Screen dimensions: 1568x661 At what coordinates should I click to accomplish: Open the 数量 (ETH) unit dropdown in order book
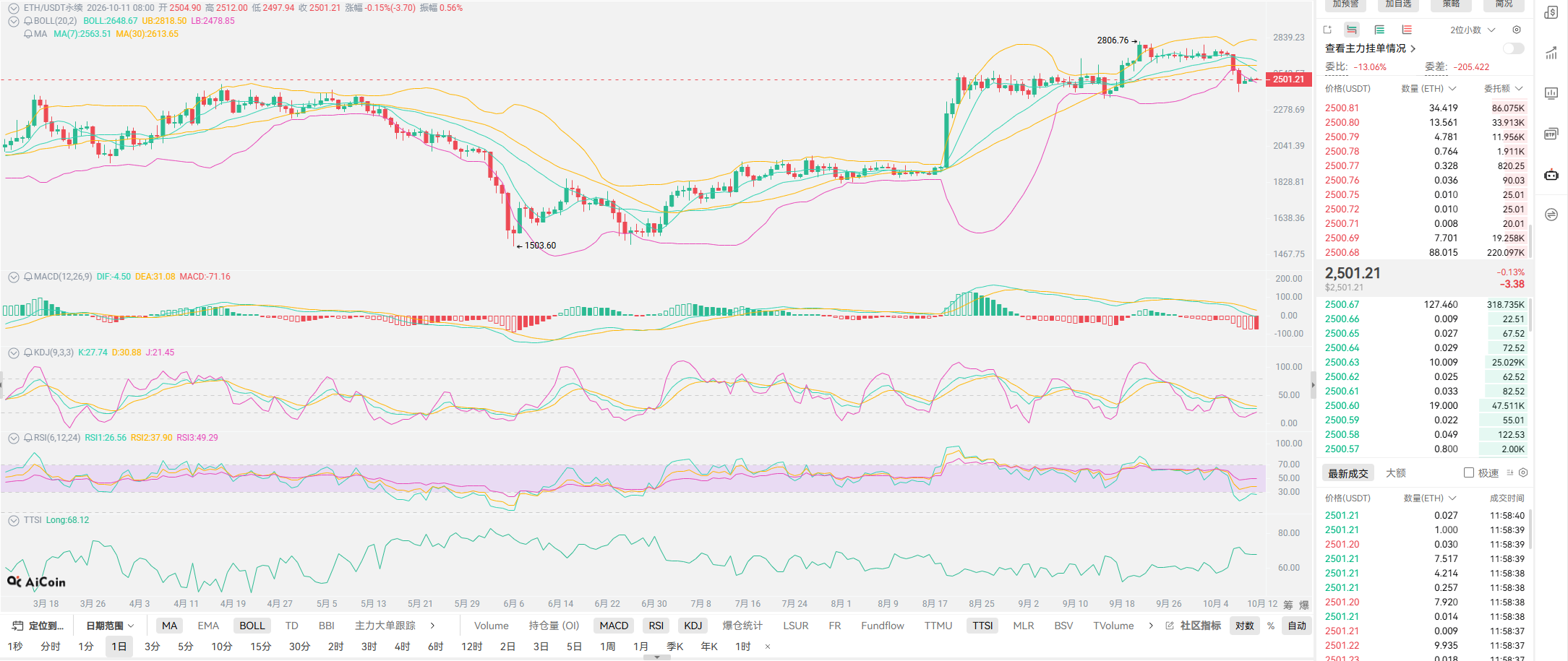pyautogui.click(x=1428, y=88)
